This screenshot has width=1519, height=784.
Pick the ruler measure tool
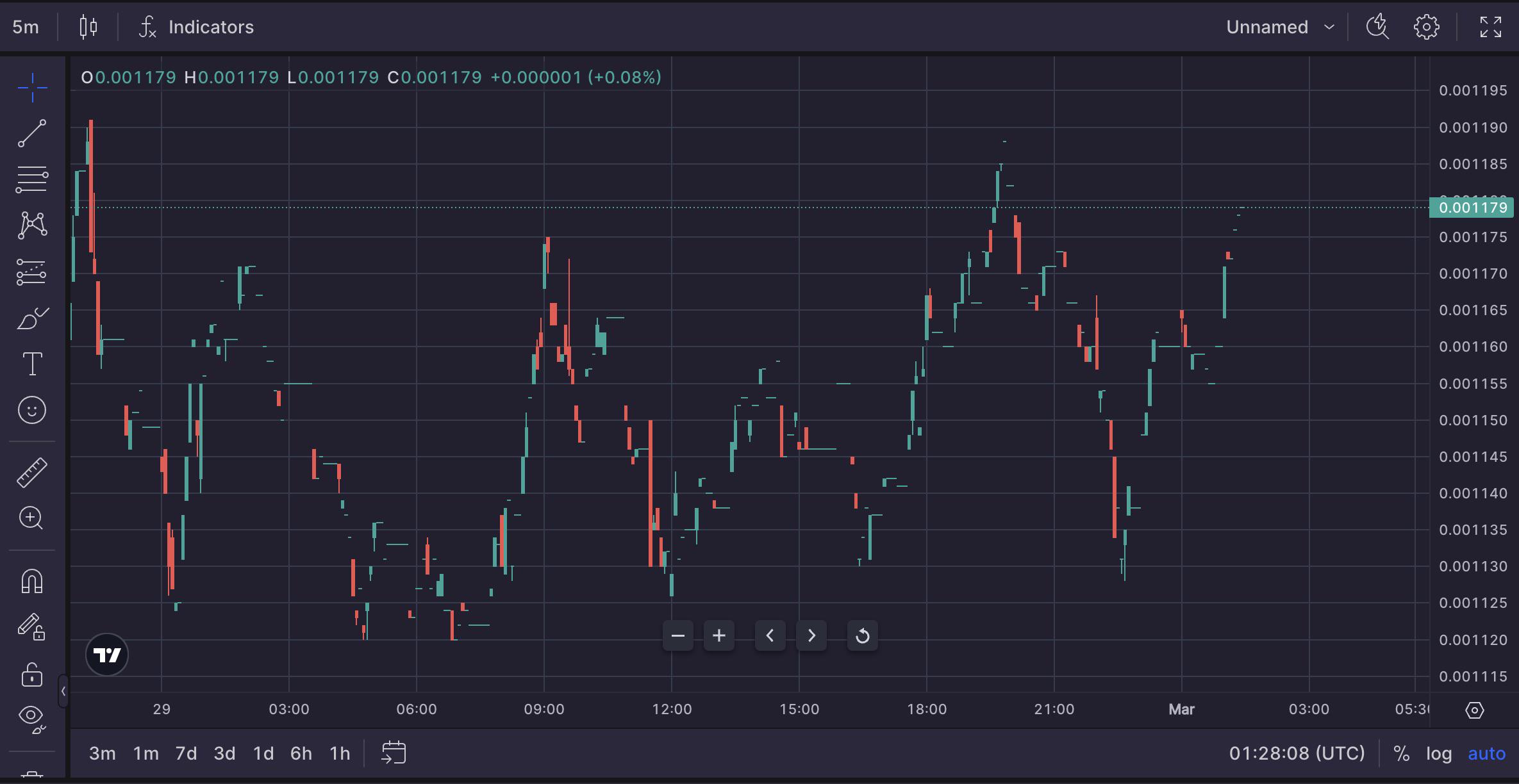click(32, 473)
